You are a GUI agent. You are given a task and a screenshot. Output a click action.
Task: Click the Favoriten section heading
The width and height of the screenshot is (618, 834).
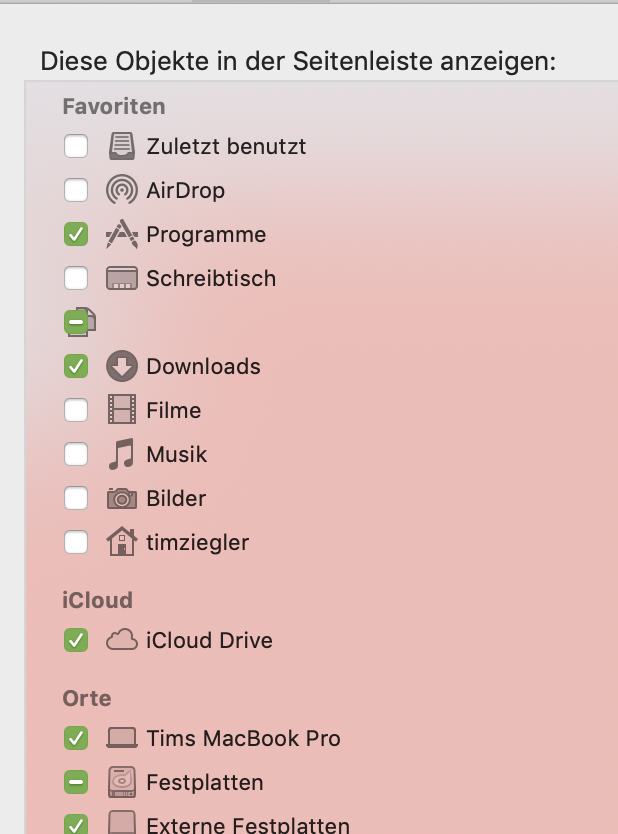pyautogui.click(x=113, y=106)
